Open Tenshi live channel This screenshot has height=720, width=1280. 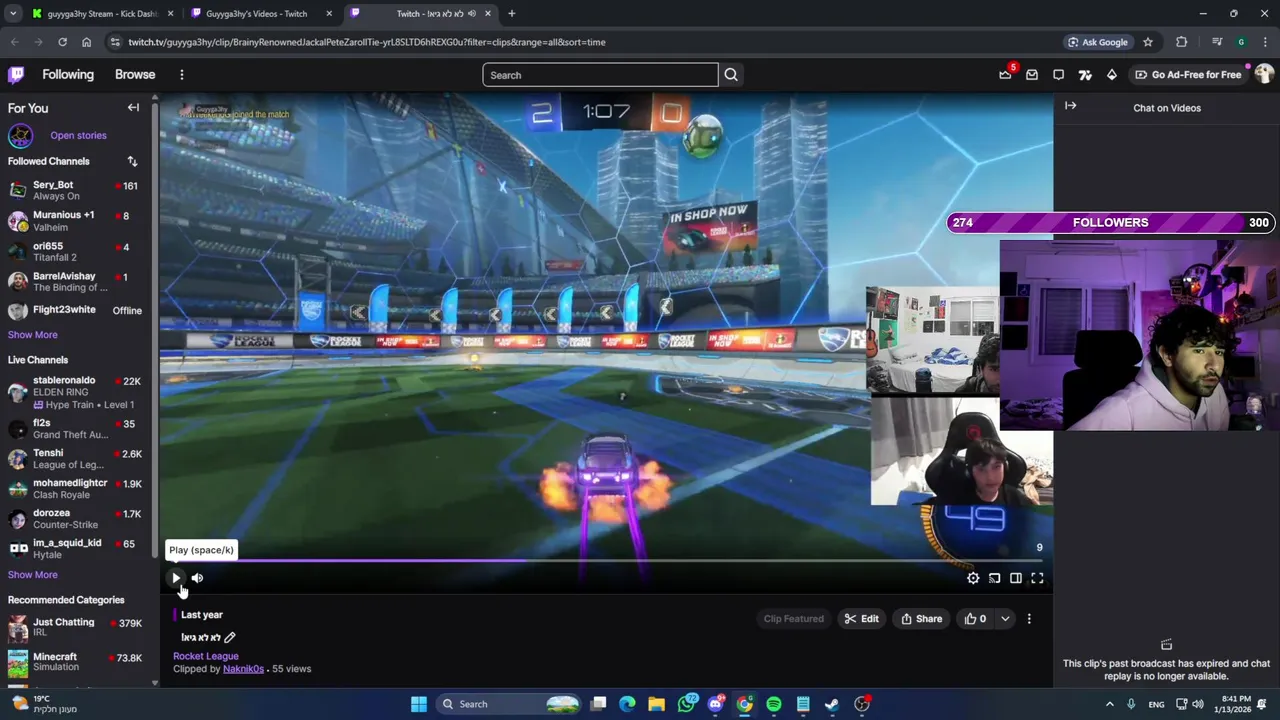coord(75,459)
